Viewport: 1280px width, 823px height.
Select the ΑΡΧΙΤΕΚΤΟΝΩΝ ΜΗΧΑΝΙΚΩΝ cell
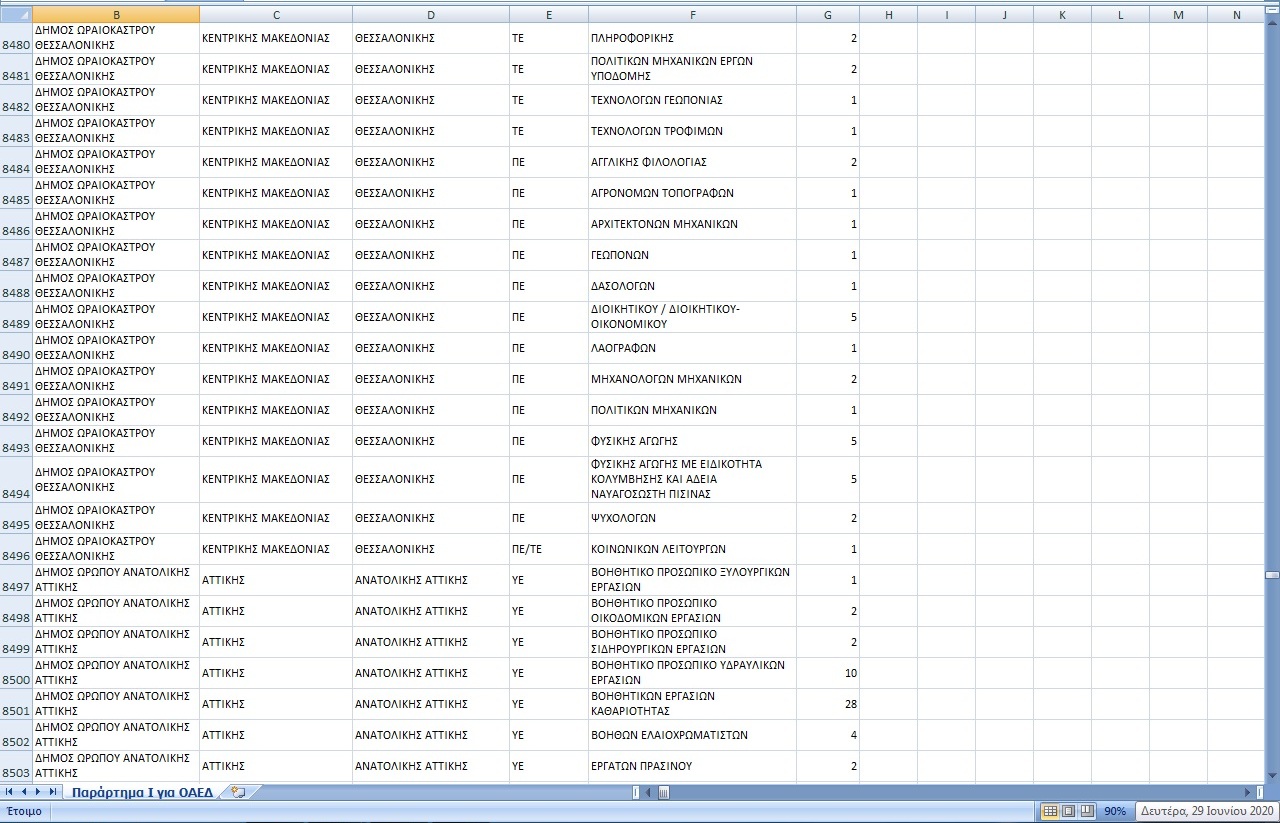click(x=693, y=224)
